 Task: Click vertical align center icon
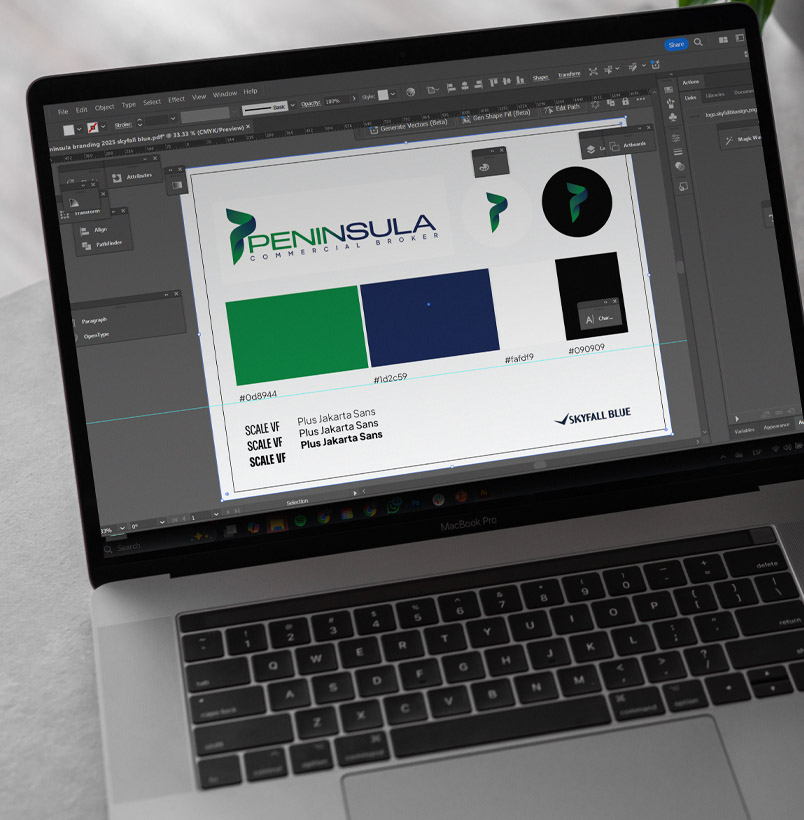[x=506, y=82]
